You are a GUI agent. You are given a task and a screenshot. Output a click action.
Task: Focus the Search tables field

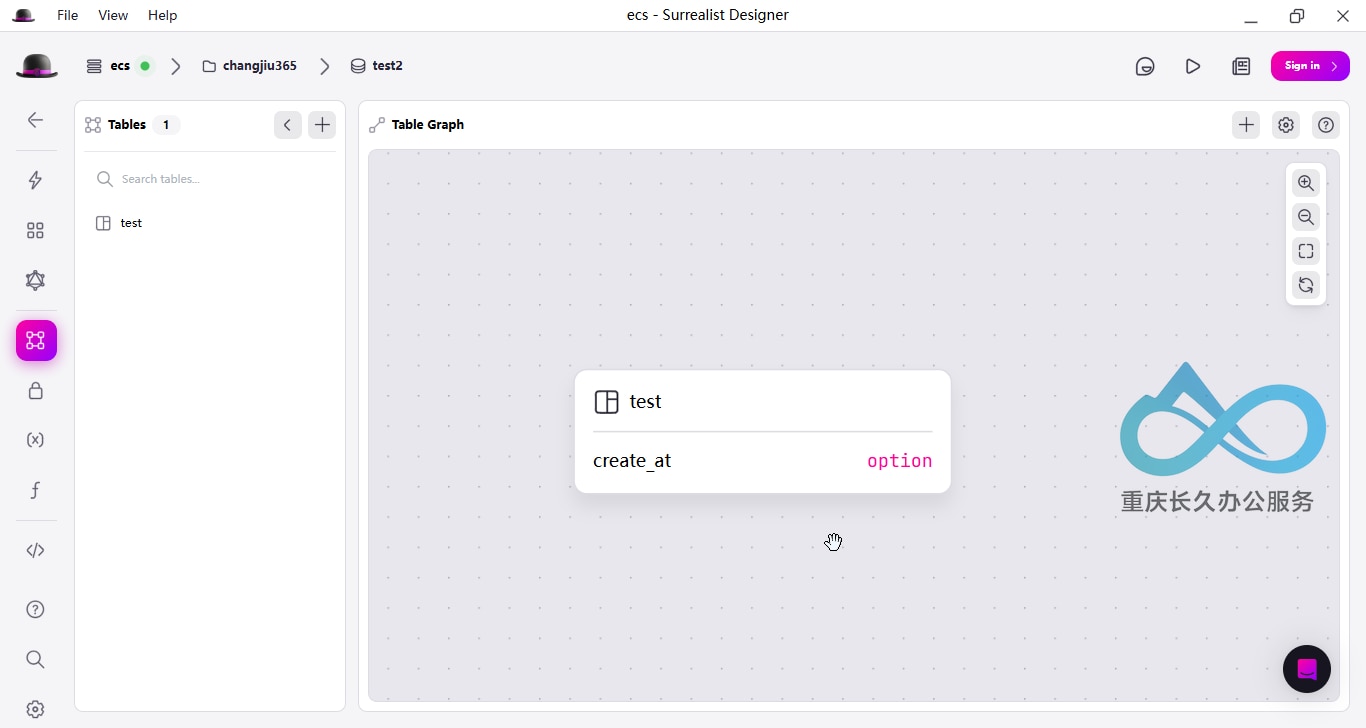(210, 179)
